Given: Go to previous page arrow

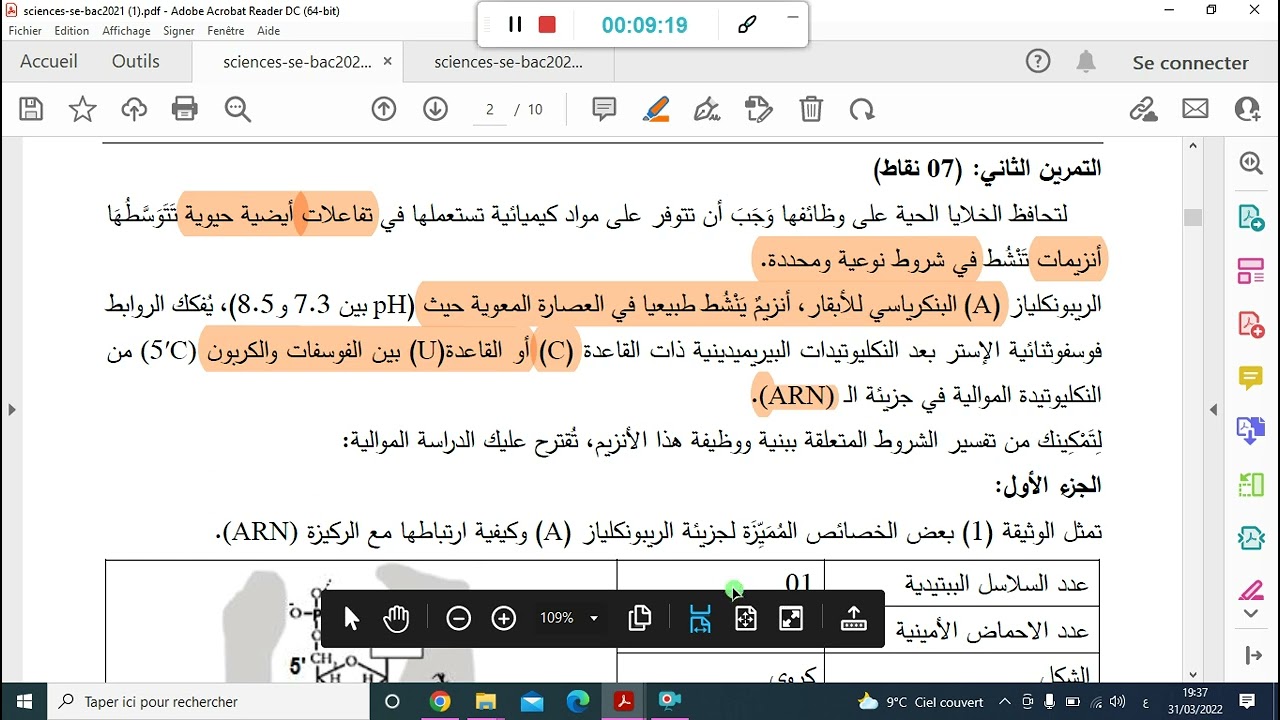Looking at the screenshot, I should click(x=384, y=109).
